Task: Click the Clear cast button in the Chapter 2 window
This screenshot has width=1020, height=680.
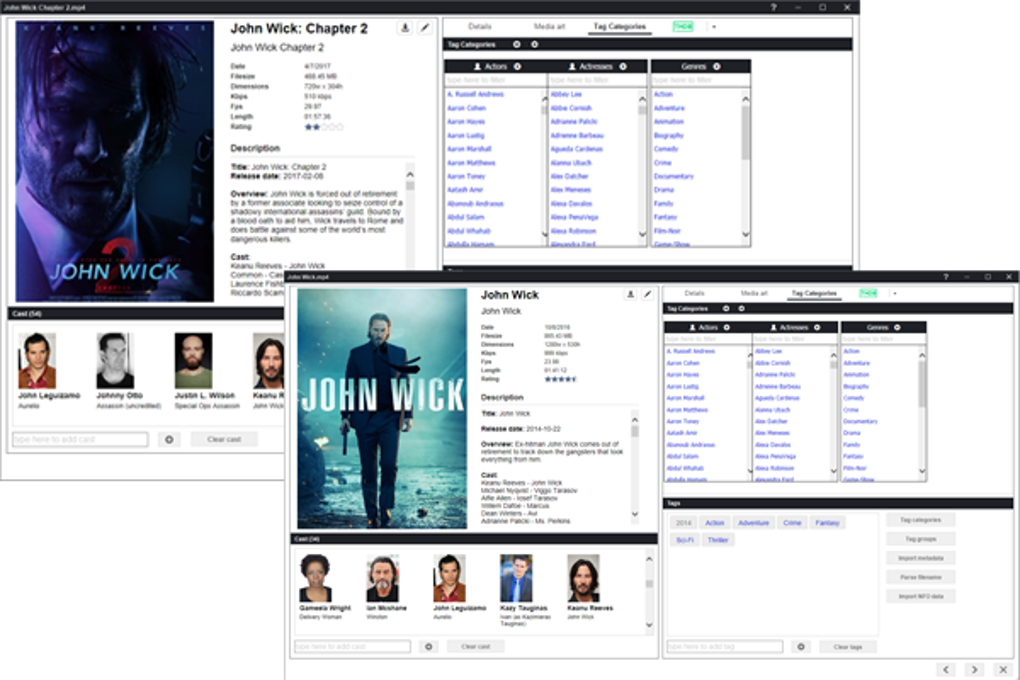Action: pos(224,439)
